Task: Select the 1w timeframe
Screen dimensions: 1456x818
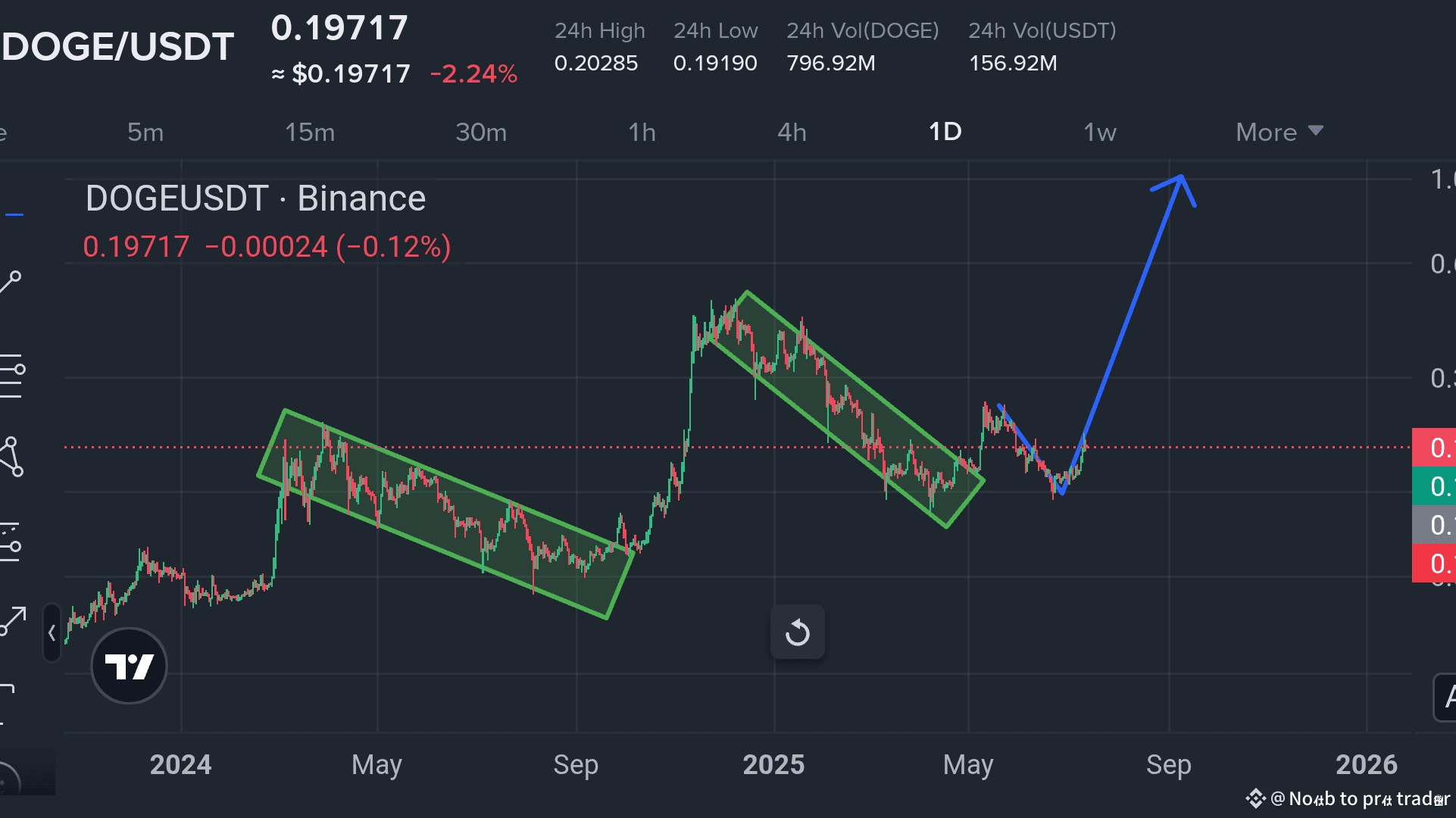Action: coord(1099,133)
